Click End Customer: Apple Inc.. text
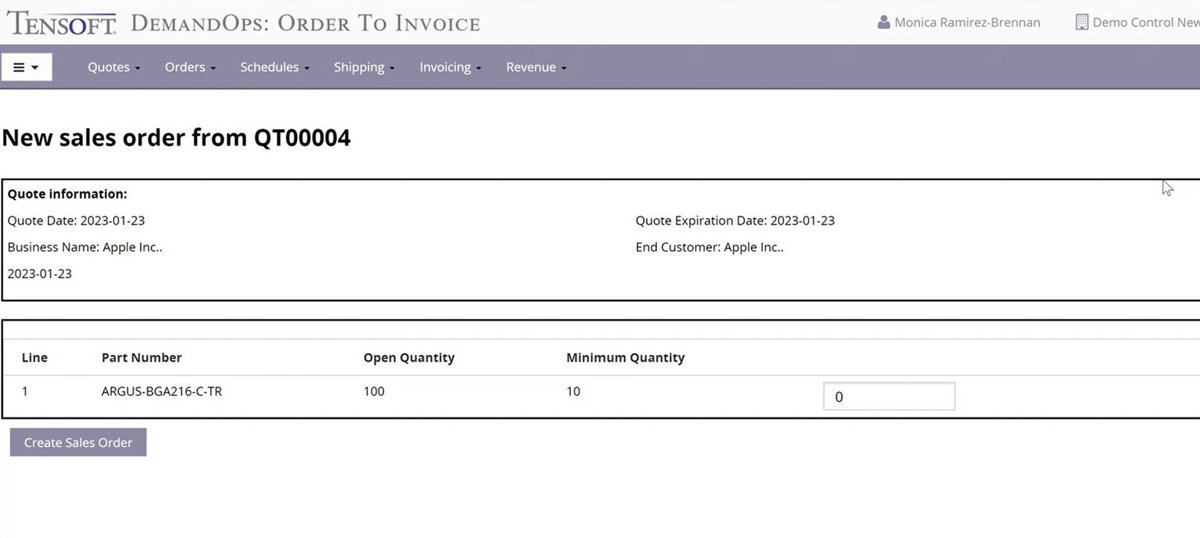Screen dimensions: 1200x538 (x=710, y=247)
